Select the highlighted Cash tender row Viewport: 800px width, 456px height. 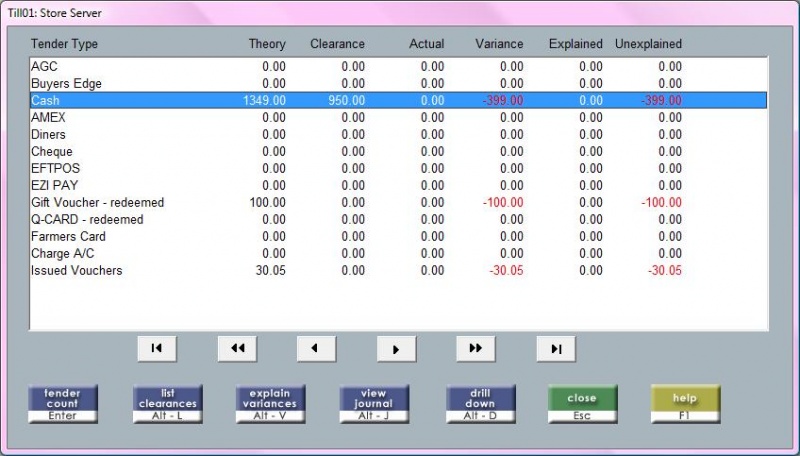coord(398,100)
